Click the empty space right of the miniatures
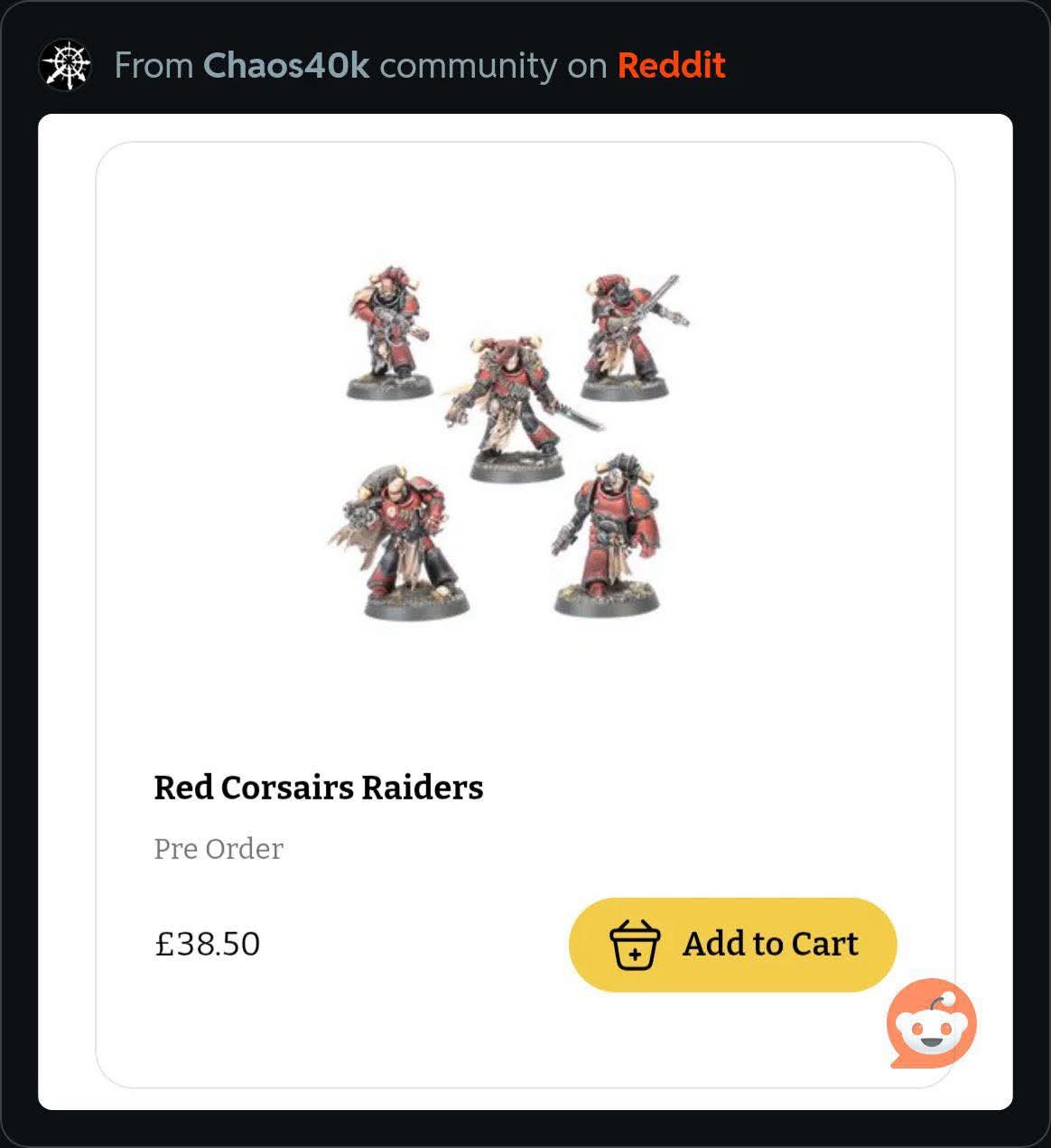The image size is (1051, 1148). pos(813,443)
